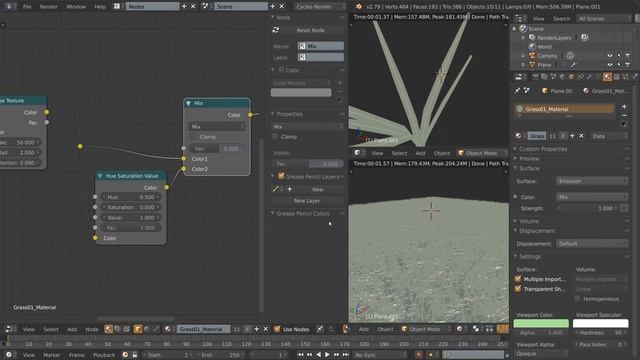Open the File menu
The width and height of the screenshot is (640, 360).
click(x=27, y=7)
